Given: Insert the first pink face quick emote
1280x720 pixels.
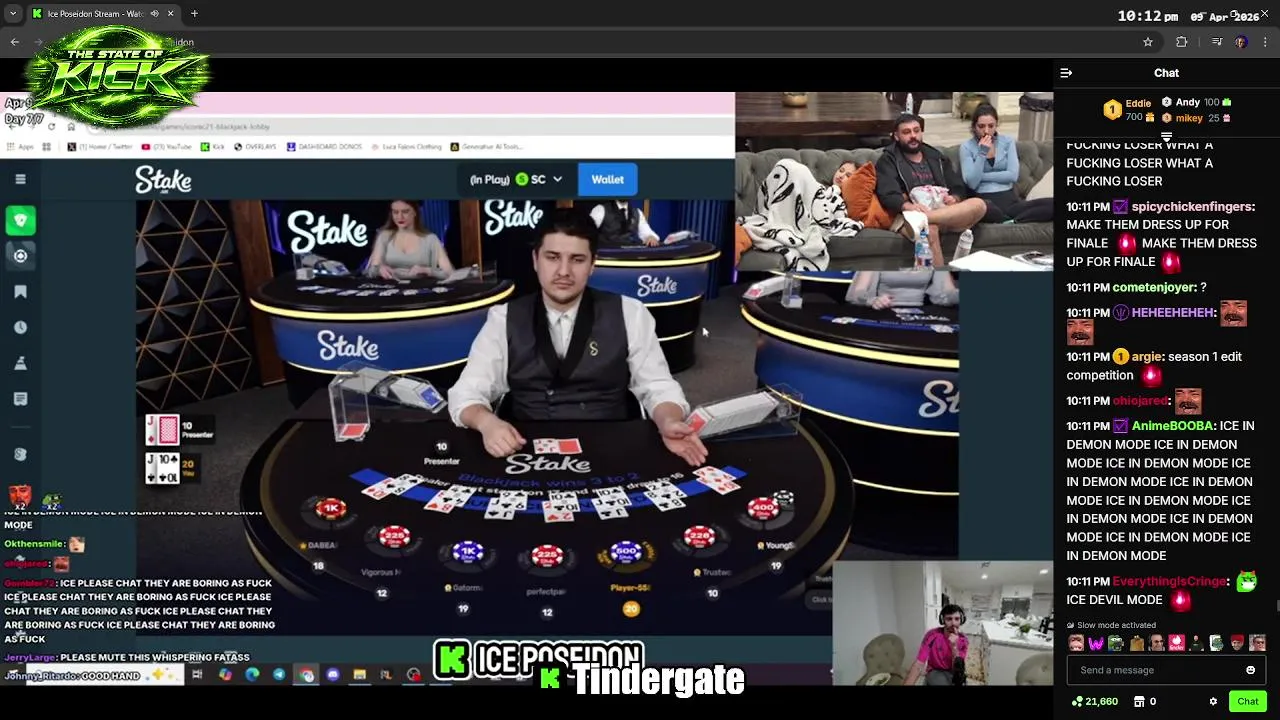Looking at the screenshot, I should pos(1076,643).
